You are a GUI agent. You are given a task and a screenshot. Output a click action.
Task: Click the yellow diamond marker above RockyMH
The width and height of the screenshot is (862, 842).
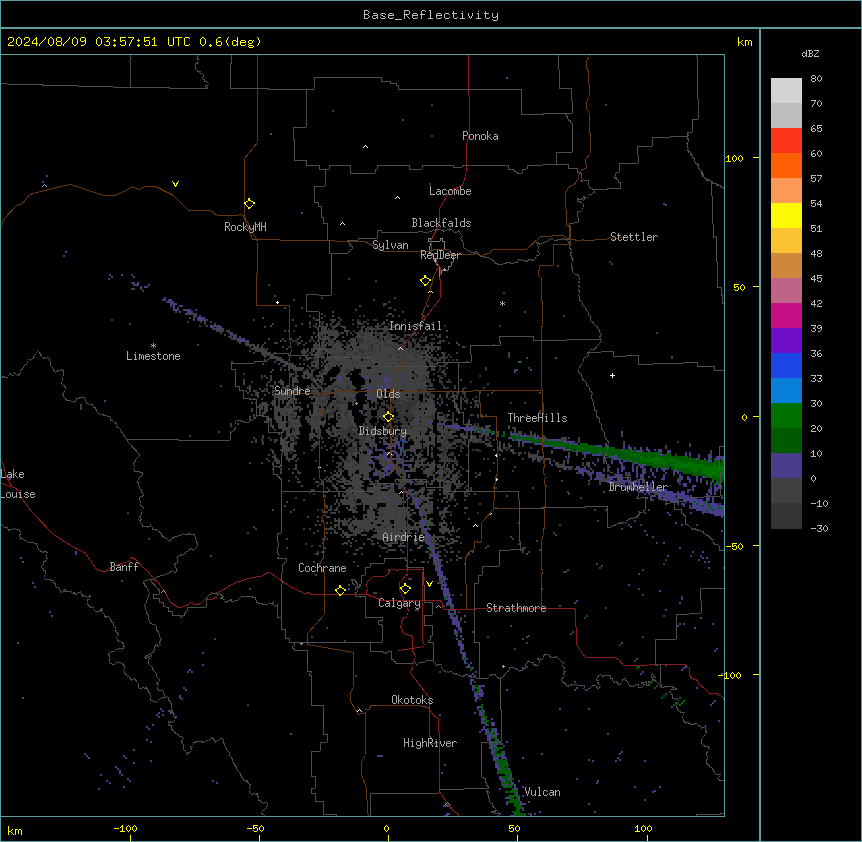249,204
